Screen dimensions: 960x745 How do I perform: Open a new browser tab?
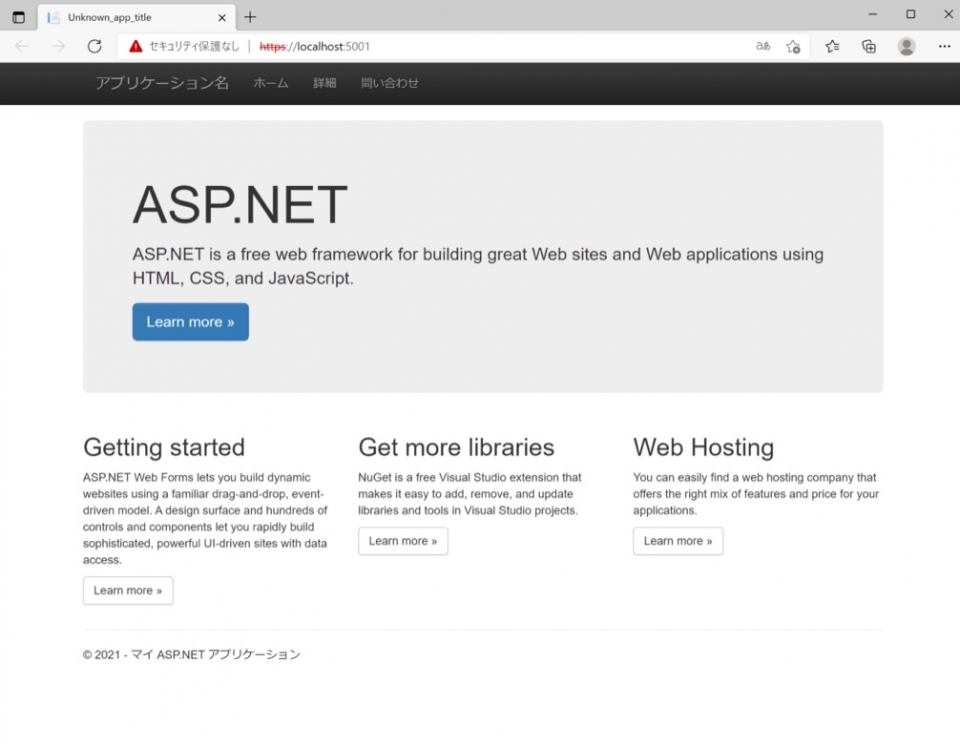[x=250, y=16]
